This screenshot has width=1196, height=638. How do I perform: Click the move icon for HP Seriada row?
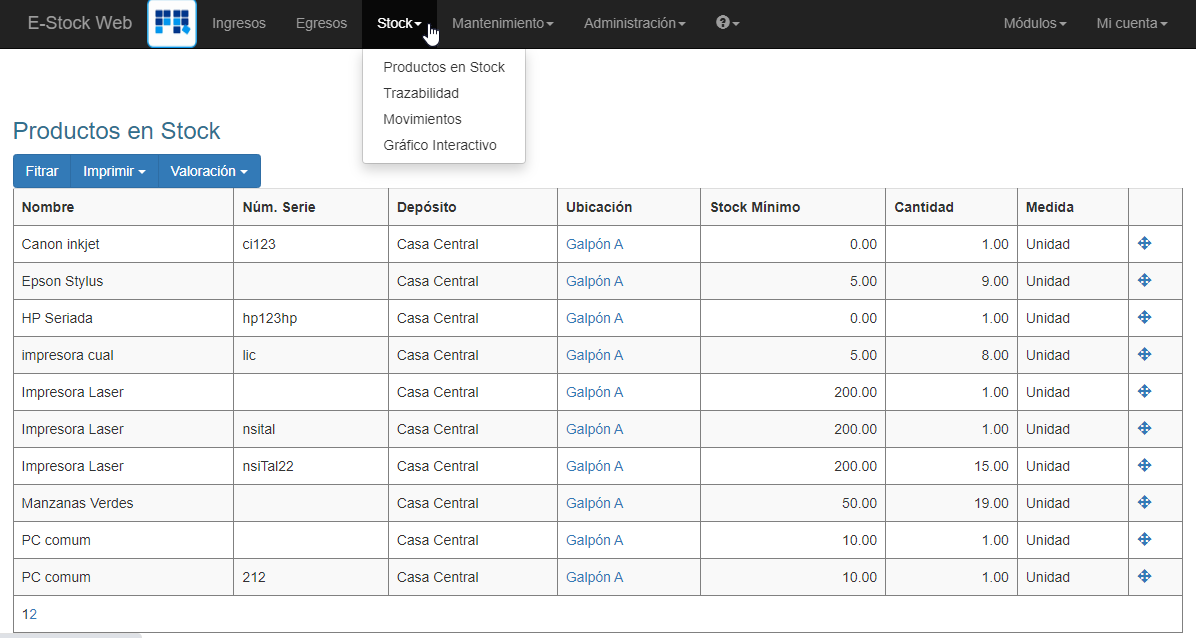click(1143, 318)
